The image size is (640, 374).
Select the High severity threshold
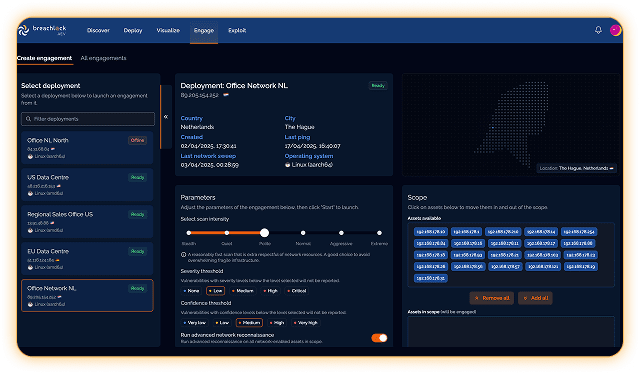point(271,291)
